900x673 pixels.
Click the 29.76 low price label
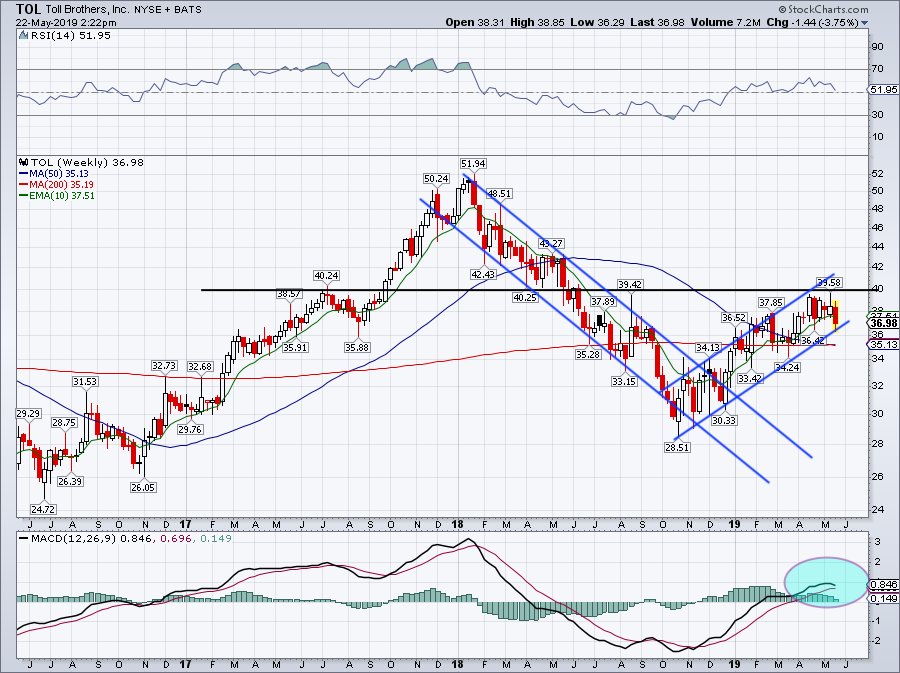[x=190, y=429]
